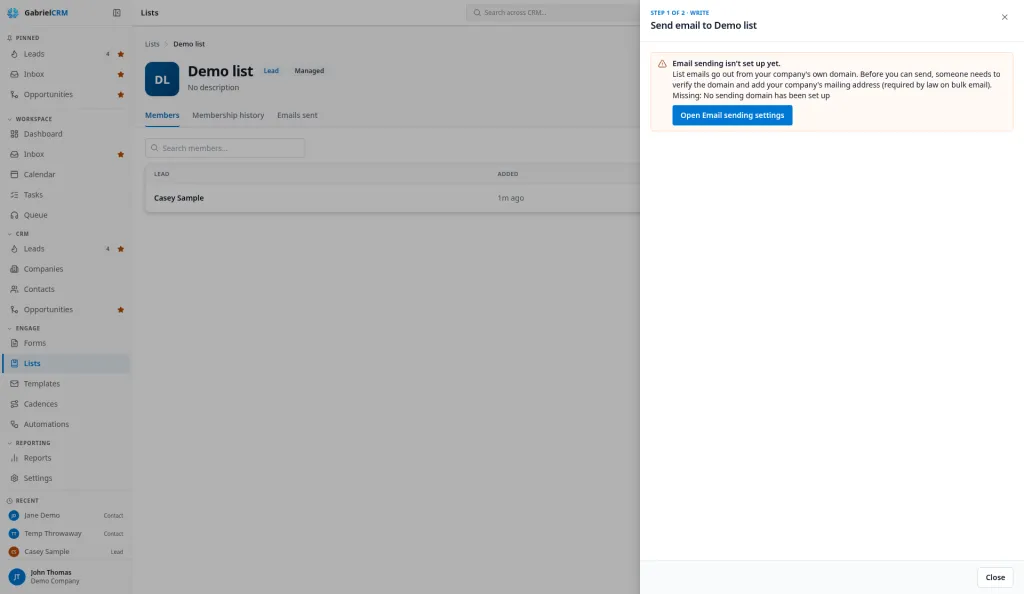Click 'No description' text under Demo list
Viewport: 1024px width, 594px height.
(213, 87)
